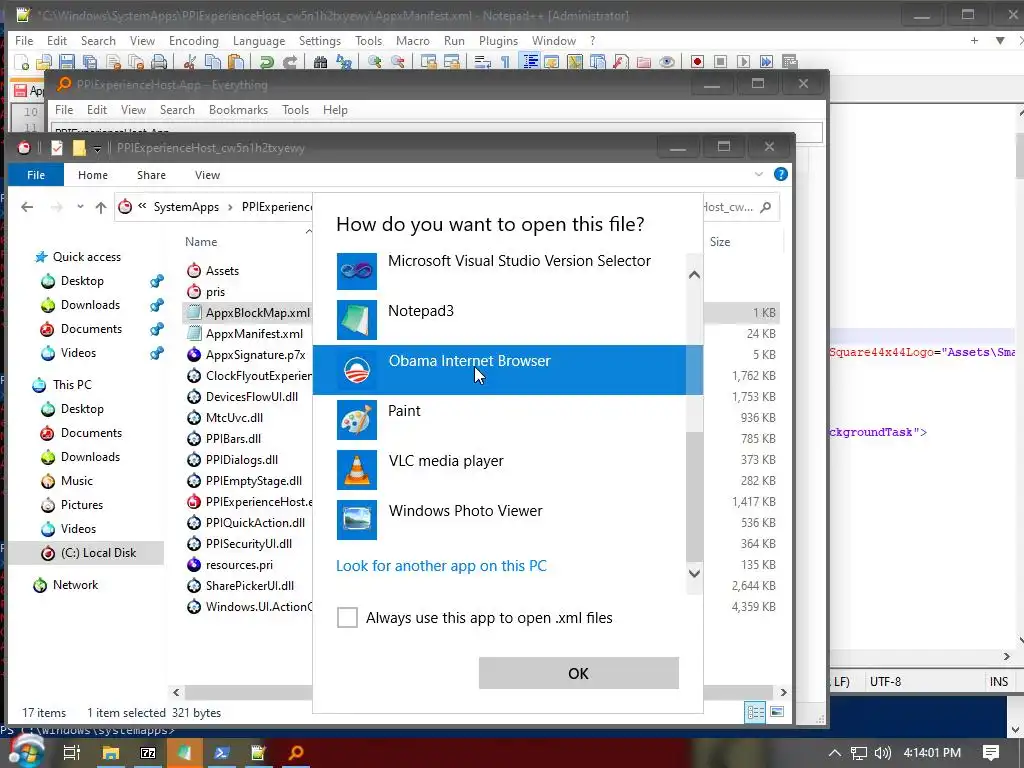Click Notepad++ Undo toolbar icon
Screen dimensions: 1024x768
point(266,62)
